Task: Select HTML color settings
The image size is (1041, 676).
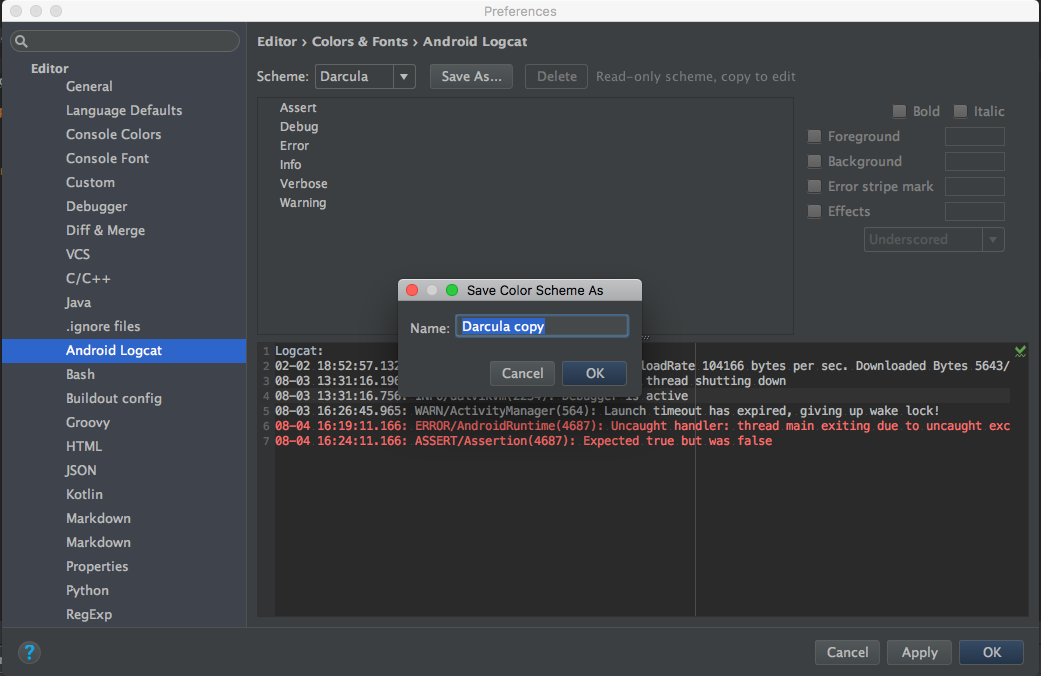Action: coord(84,446)
